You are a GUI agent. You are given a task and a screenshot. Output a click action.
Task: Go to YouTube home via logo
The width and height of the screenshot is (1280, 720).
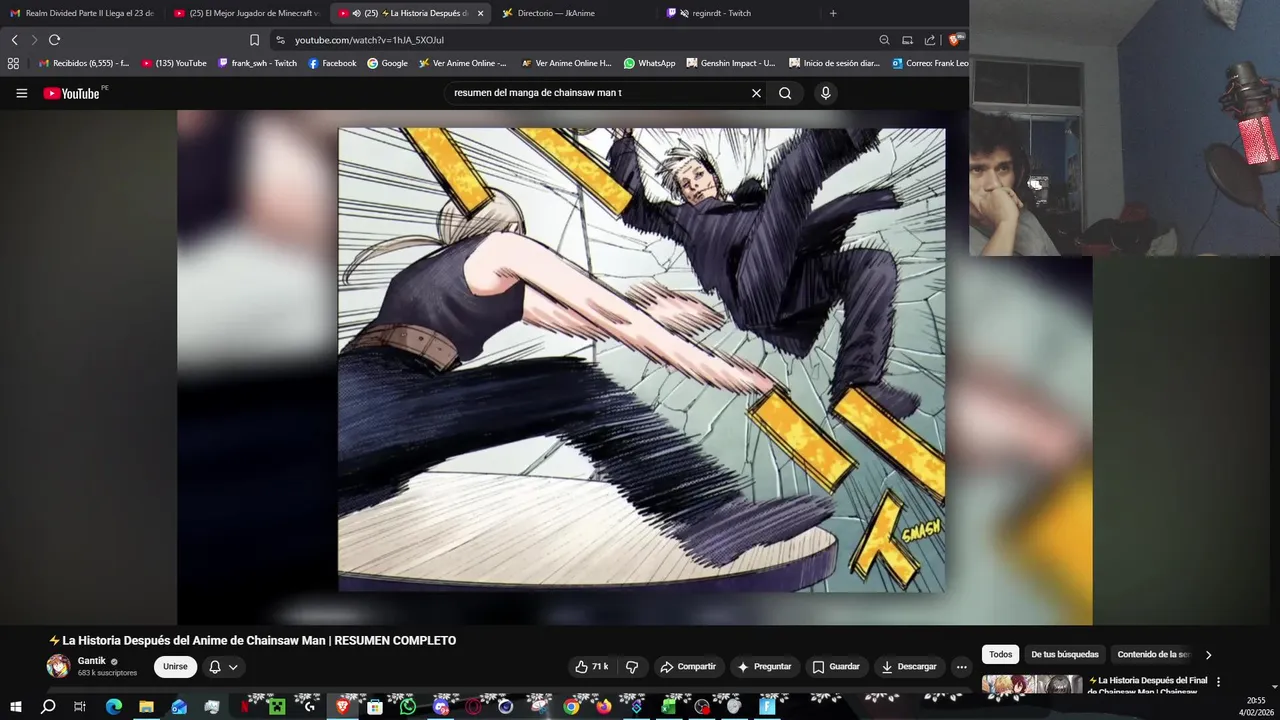click(71, 93)
